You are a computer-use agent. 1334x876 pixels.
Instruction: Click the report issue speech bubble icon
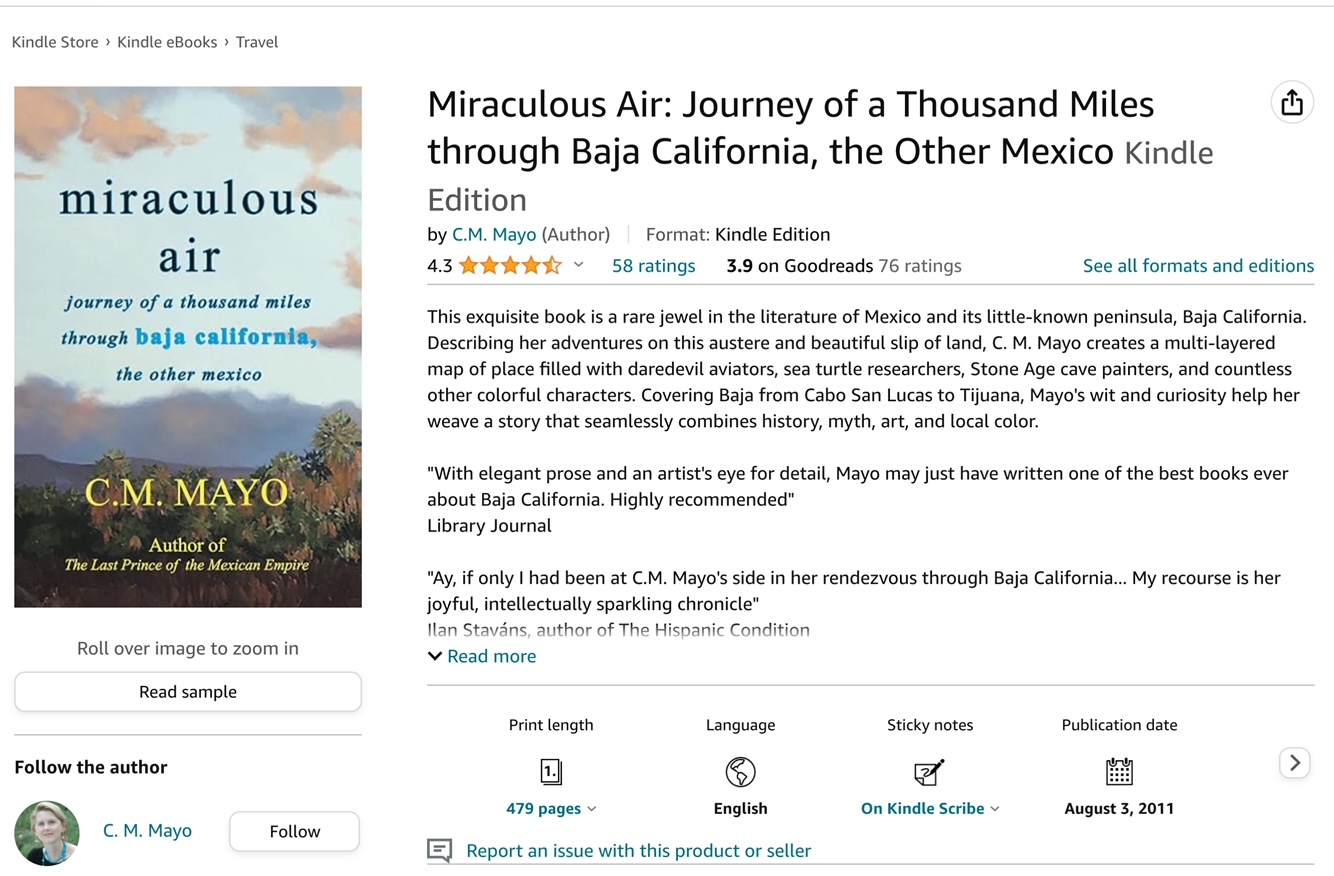pyautogui.click(x=439, y=851)
